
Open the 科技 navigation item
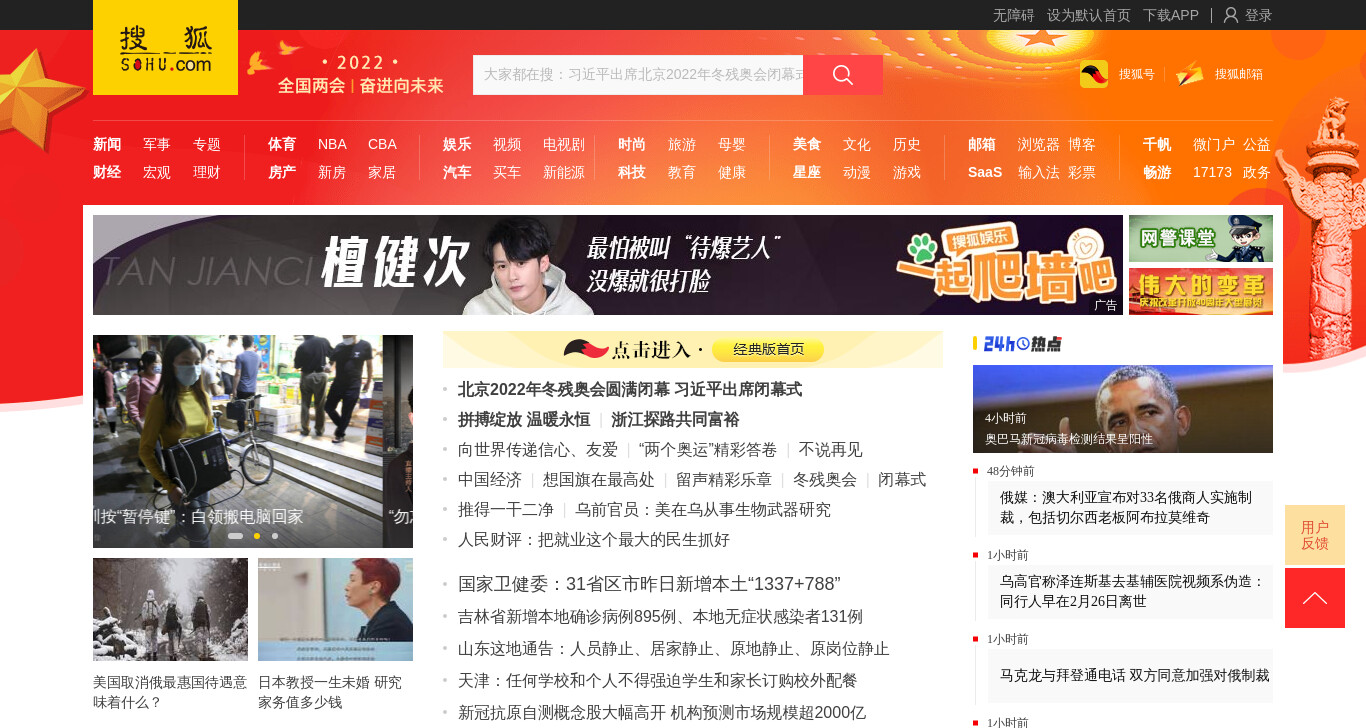pos(632,172)
